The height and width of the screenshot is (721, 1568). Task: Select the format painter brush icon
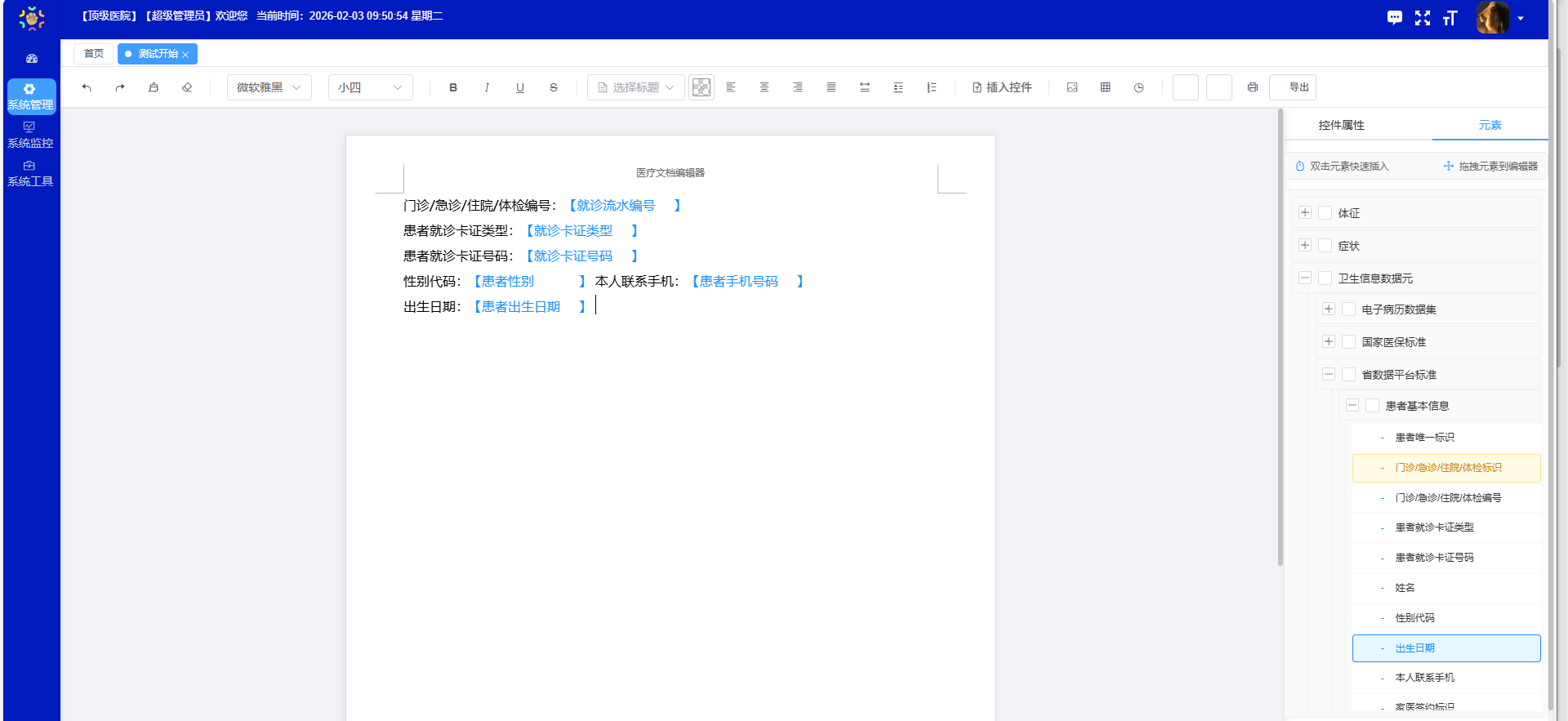pos(154,87)
